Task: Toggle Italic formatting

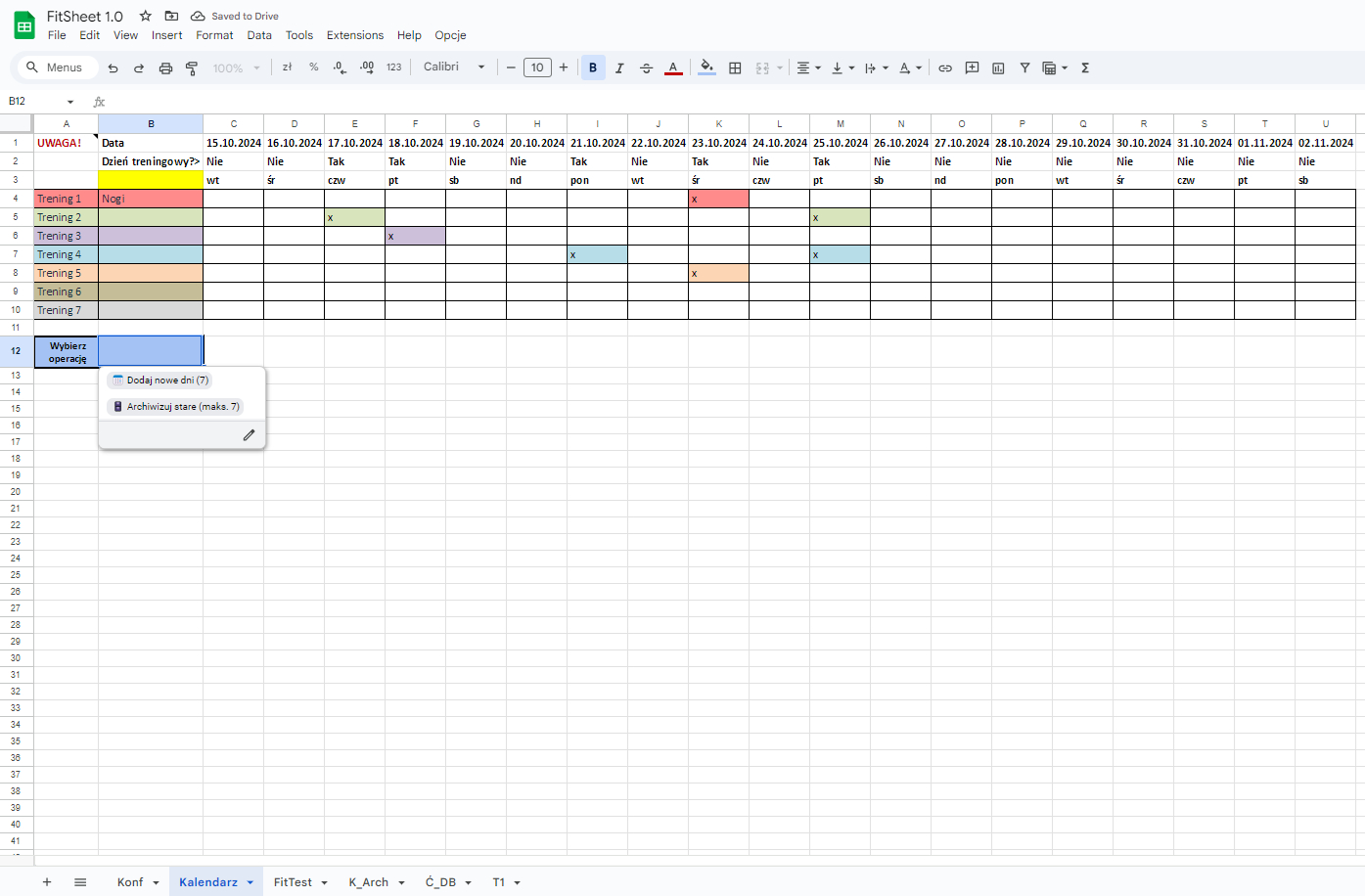Action: click(619, 67)
